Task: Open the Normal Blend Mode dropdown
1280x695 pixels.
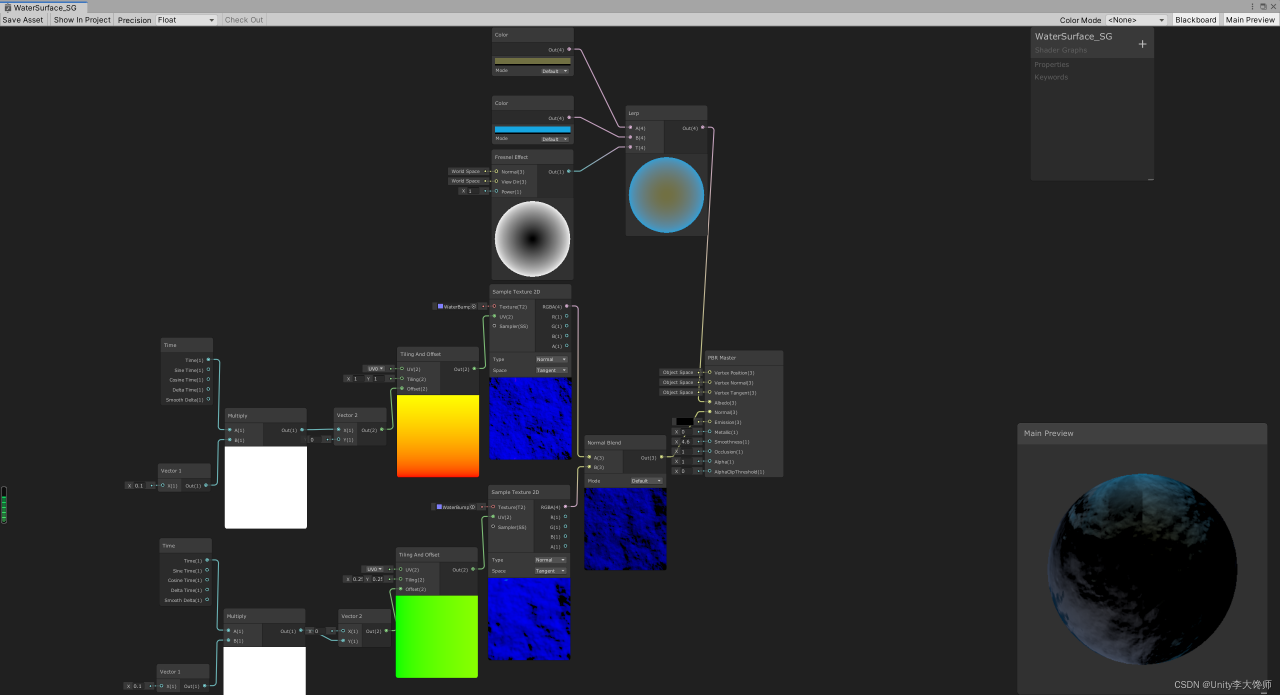Action: 646,481
